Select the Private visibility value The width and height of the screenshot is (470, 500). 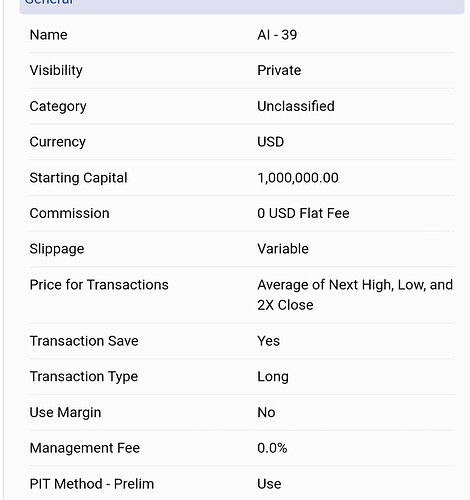(279, 70)
